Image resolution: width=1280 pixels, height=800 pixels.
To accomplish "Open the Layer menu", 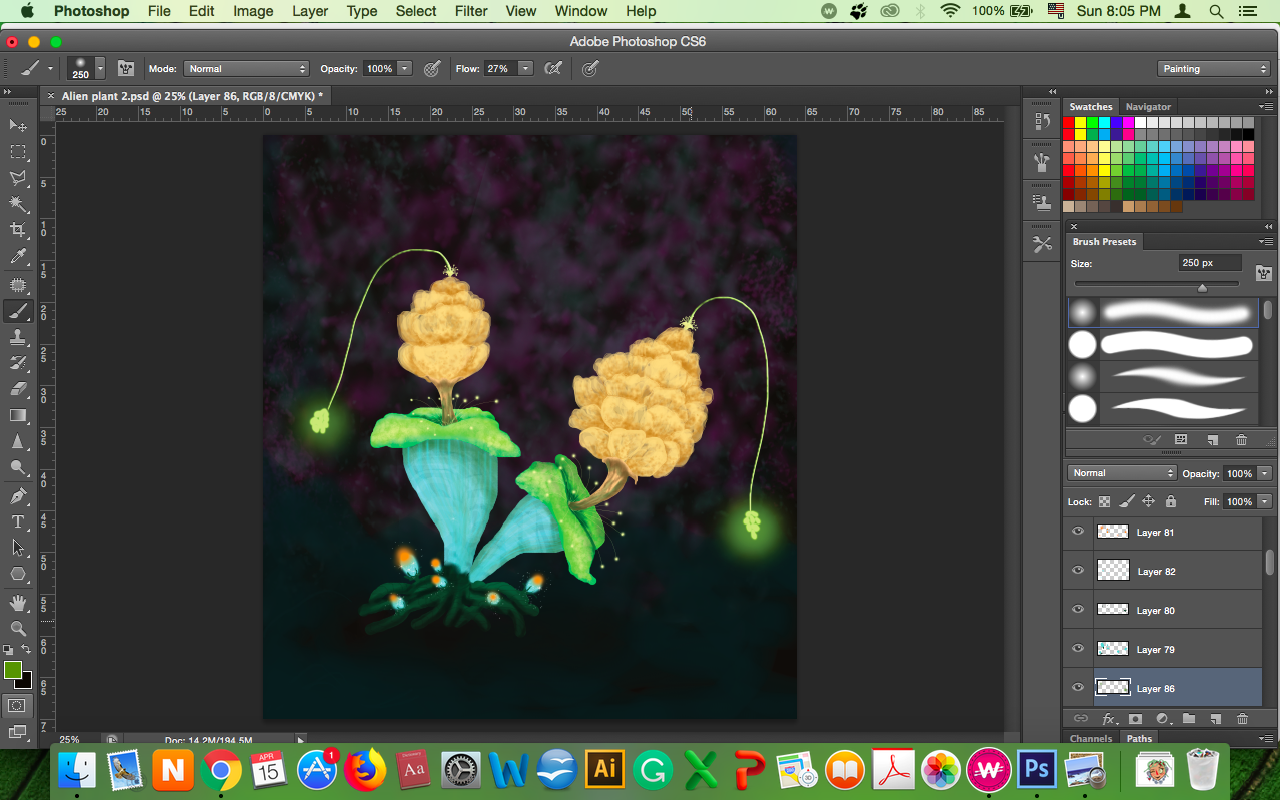I will click(310, 11).
